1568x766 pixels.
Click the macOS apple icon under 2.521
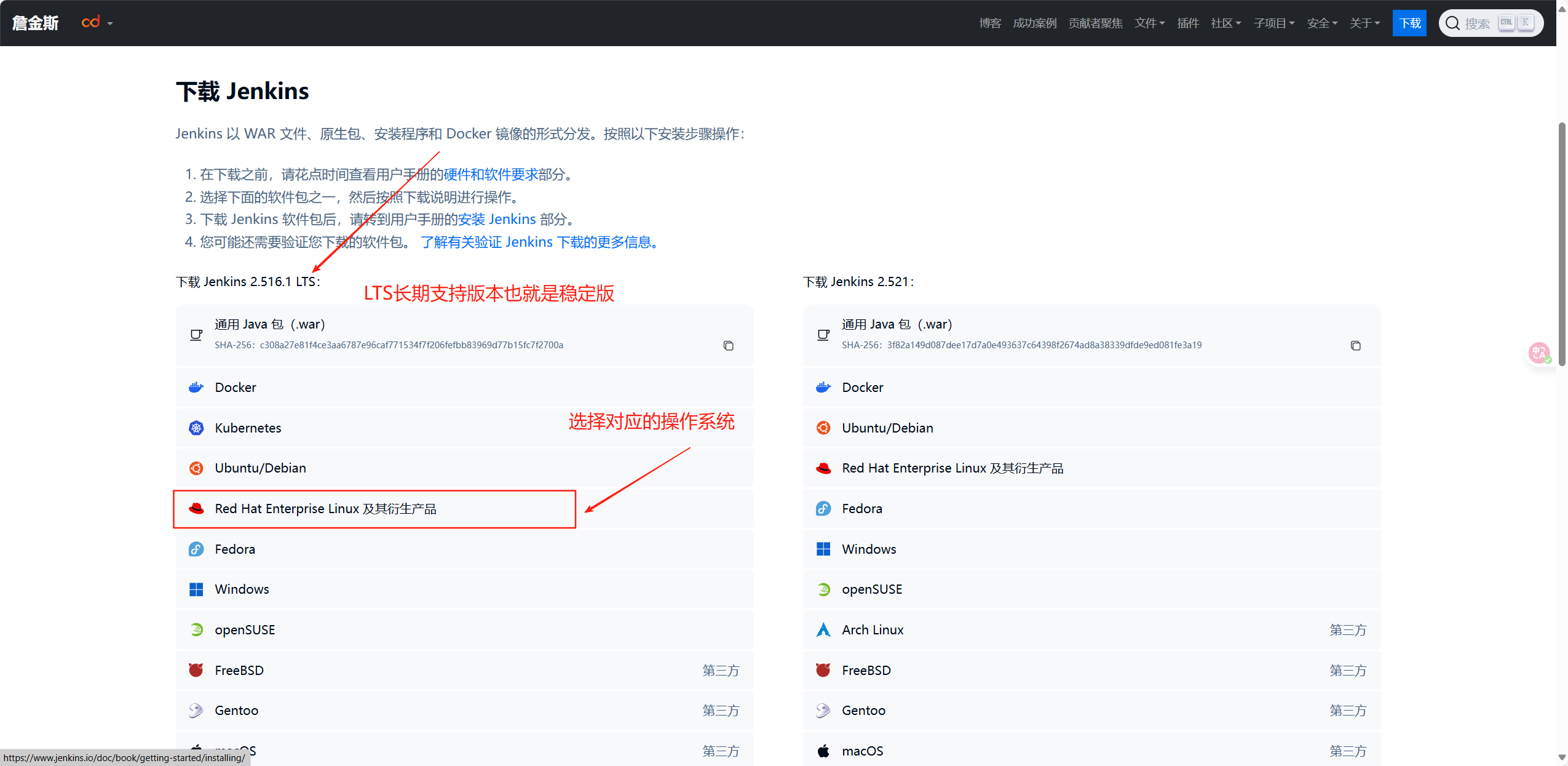pyautogui.click(x=823, y=751)
